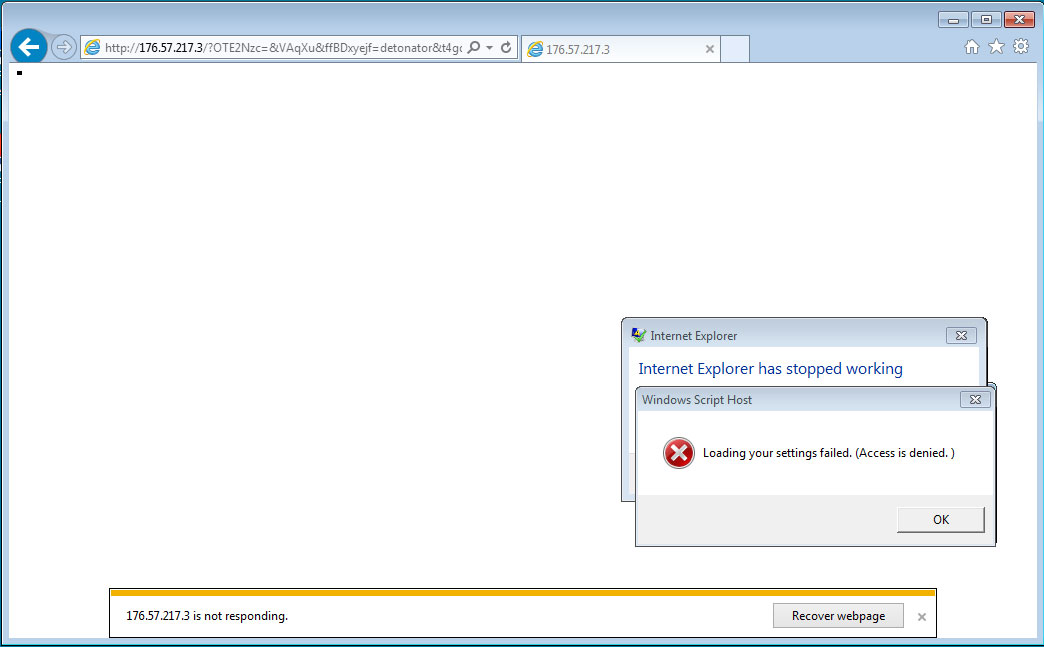The image size is (1044, 647).
Task: Click the Internet Explorer page icon in address bar
Action: click(x=93, y=47)
